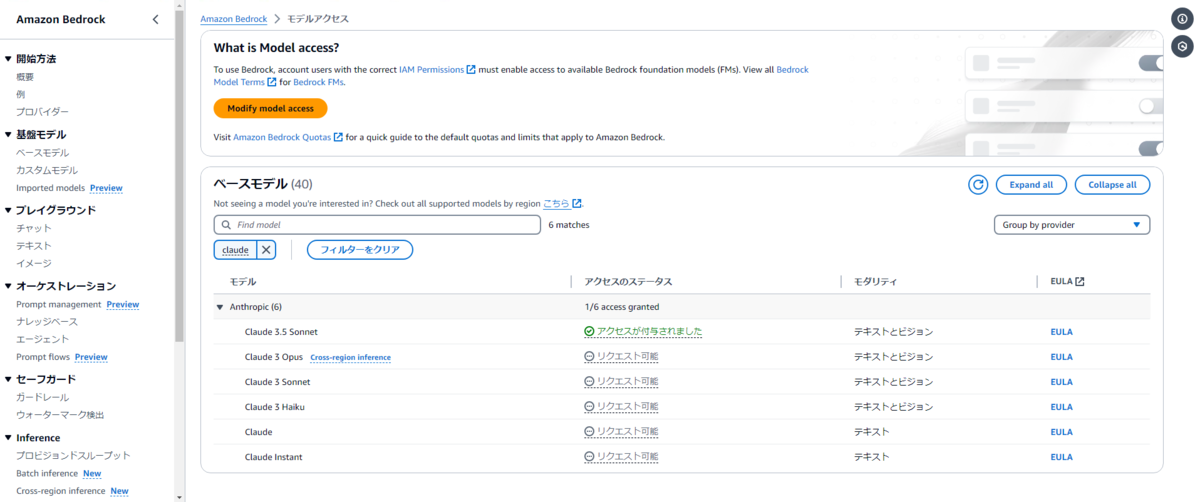Screen dimensions: 1200x502
Task: Open Cross-region inference in the sidebar
Action: coord(61,491)
